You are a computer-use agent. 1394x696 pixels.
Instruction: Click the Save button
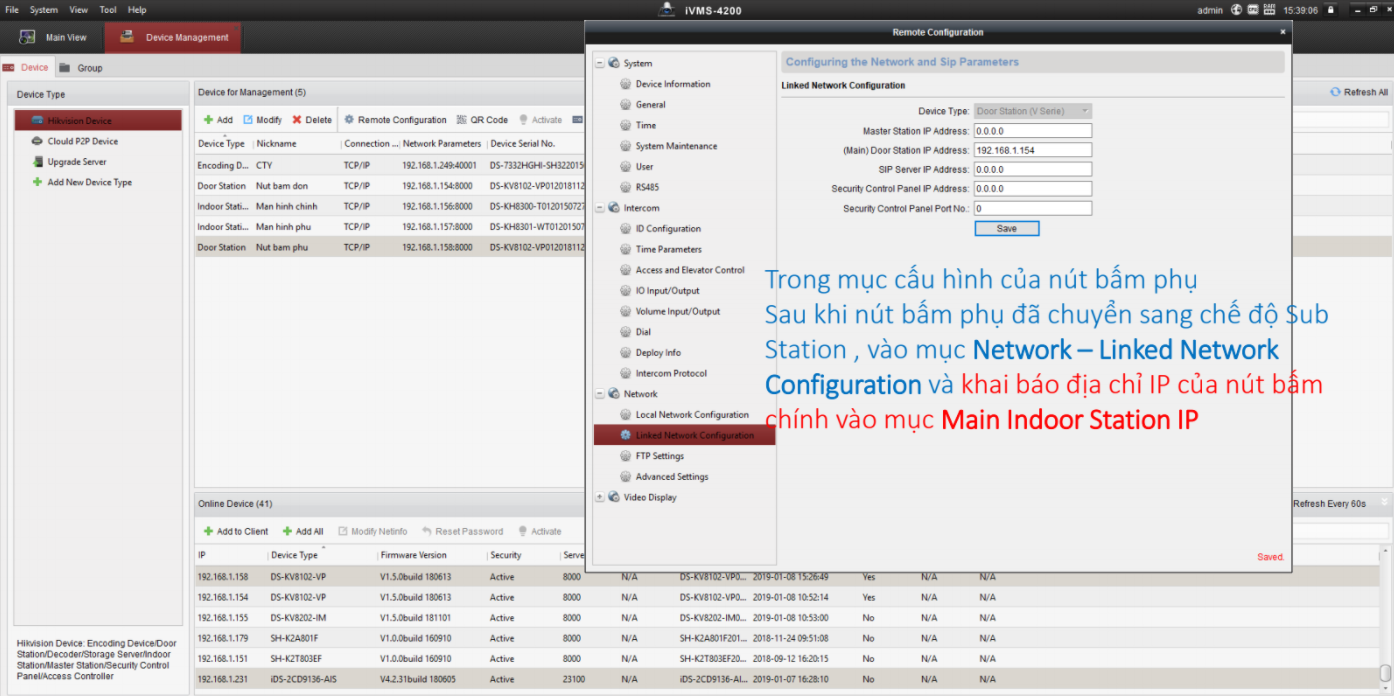point(1006,229)
